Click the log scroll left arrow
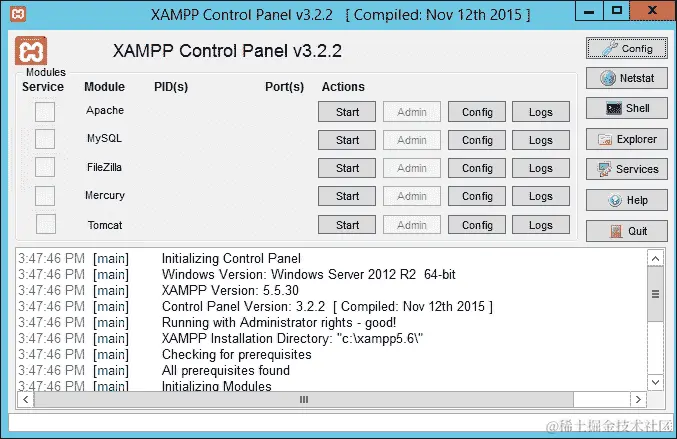Image resolution: width=677 pixels, height=439 pixels. click(25, 399)
